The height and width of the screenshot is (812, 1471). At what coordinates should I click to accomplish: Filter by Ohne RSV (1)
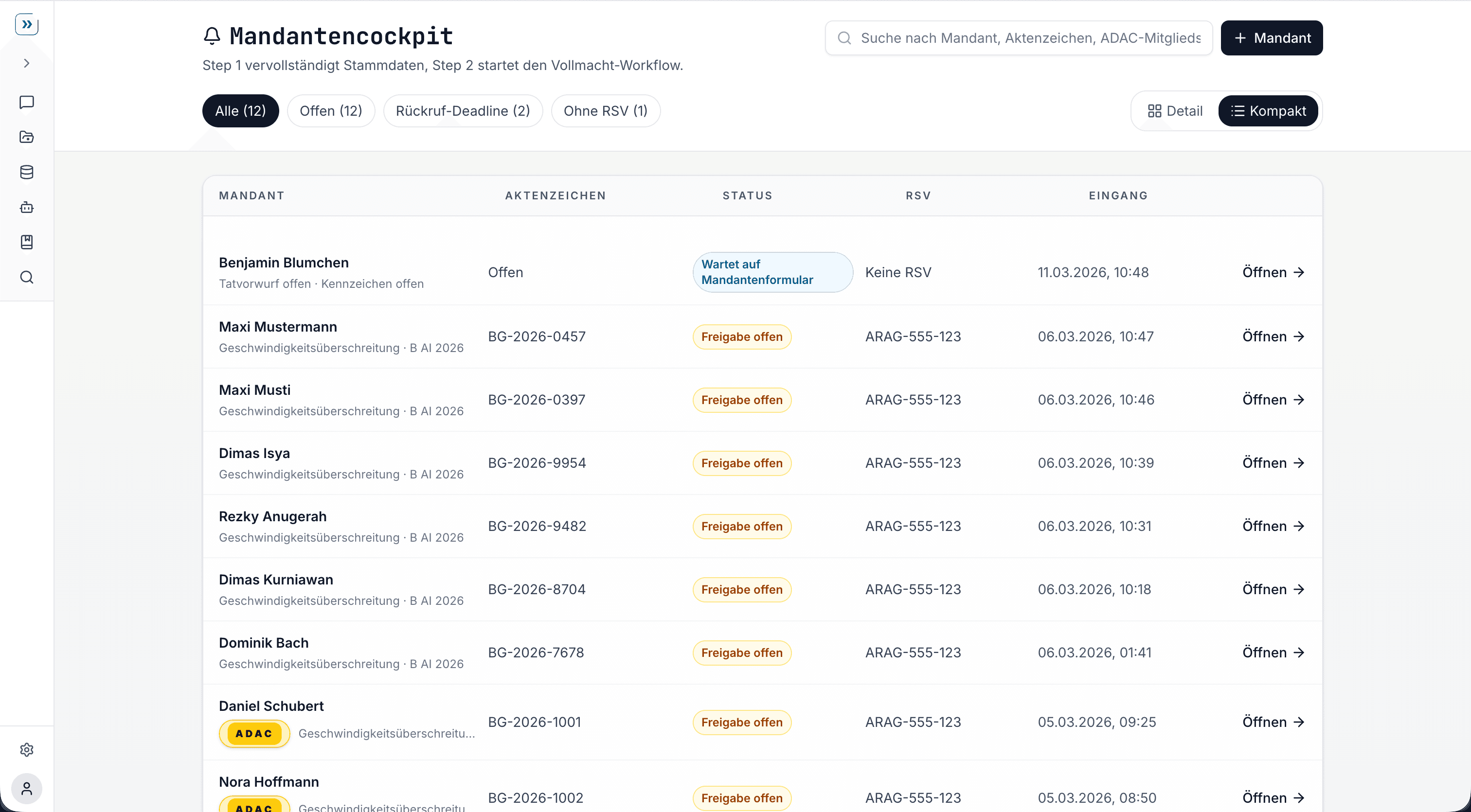(605, 111)
